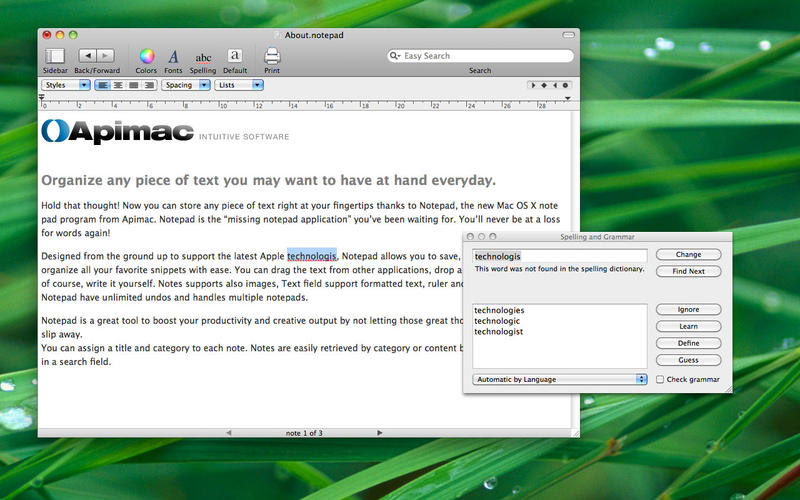Go to the previous note arrow
Viewport: 800px width, 500px height.
(x=229, y=433)
